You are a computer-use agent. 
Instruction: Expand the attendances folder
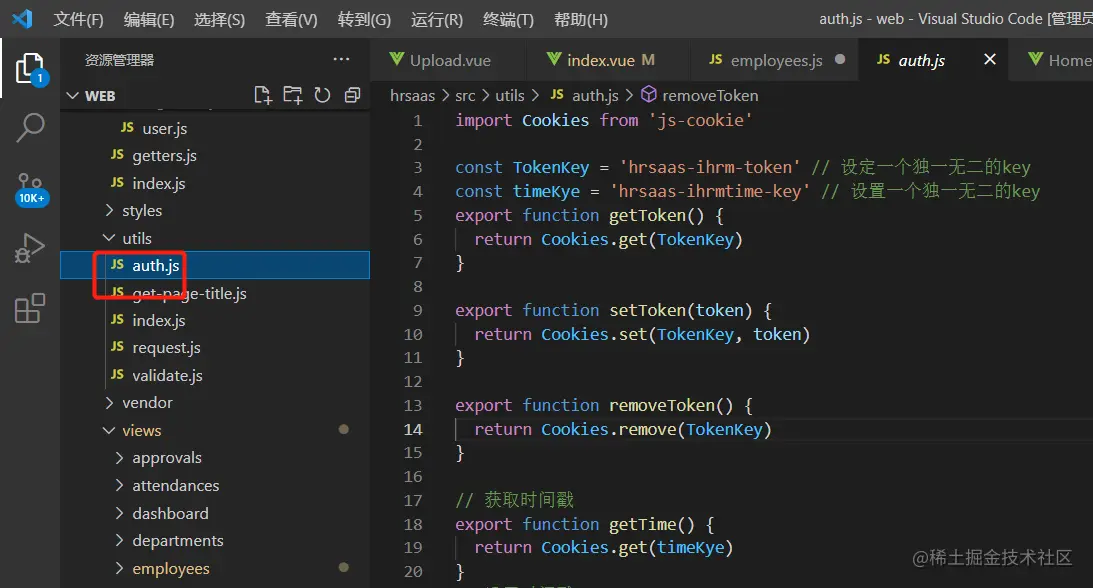pos(119,485)
